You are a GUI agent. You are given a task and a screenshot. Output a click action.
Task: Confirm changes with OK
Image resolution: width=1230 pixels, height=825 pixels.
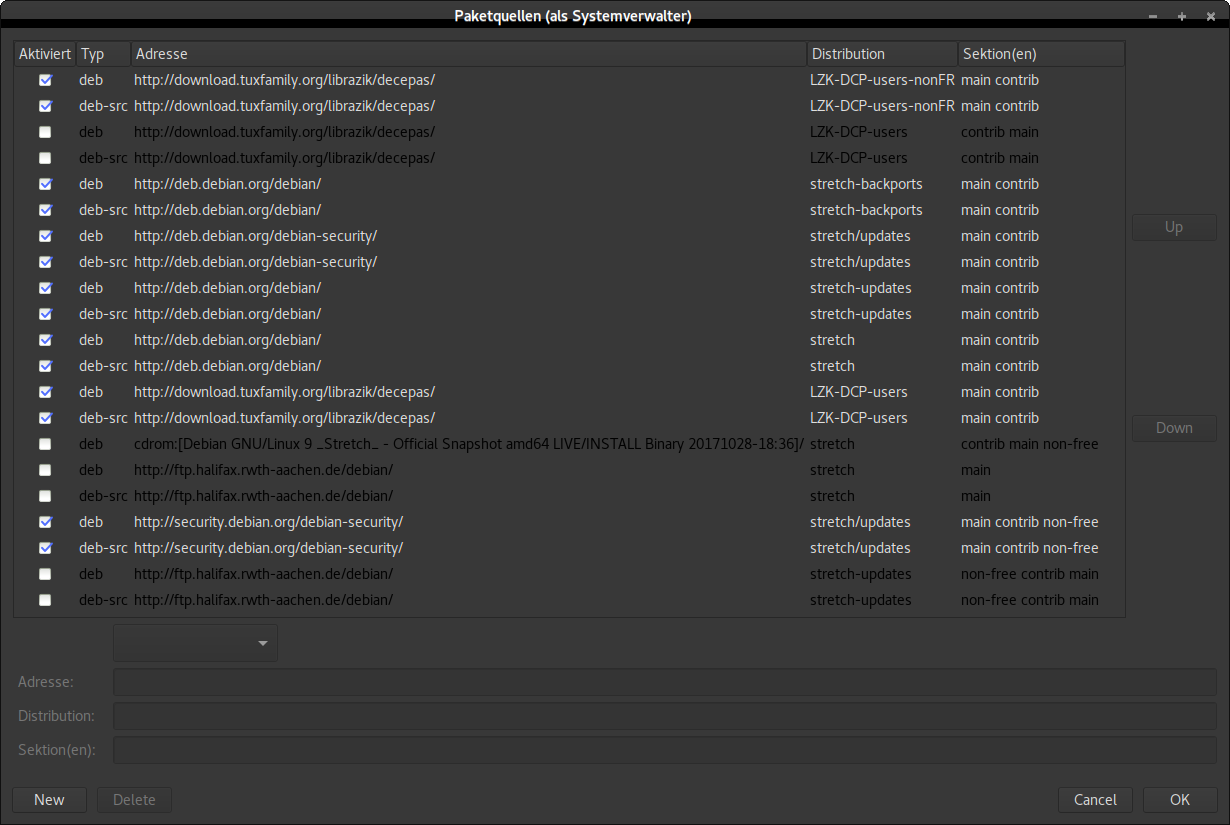[x=1180, y=800]
